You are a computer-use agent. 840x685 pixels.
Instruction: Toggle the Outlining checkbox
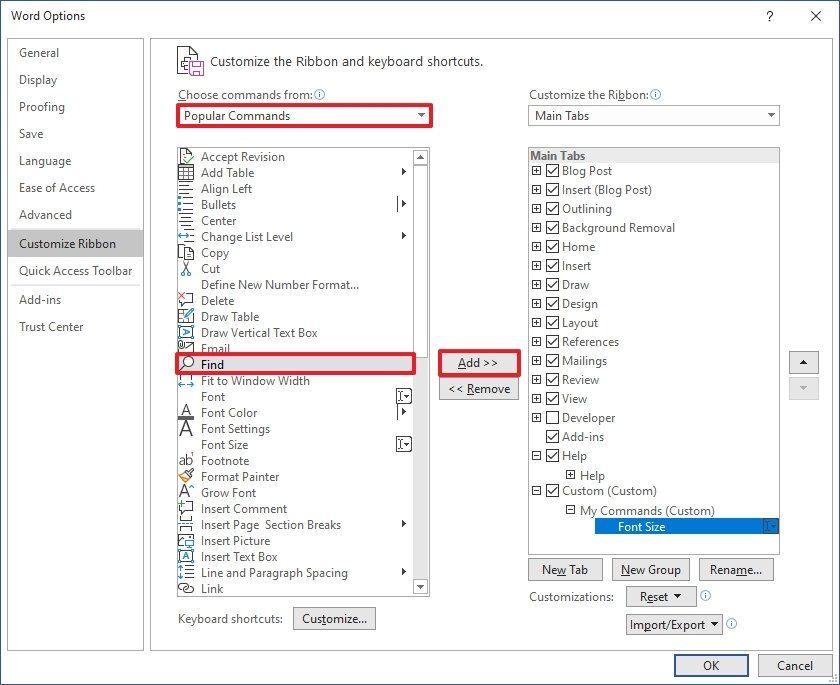(552, 208)
